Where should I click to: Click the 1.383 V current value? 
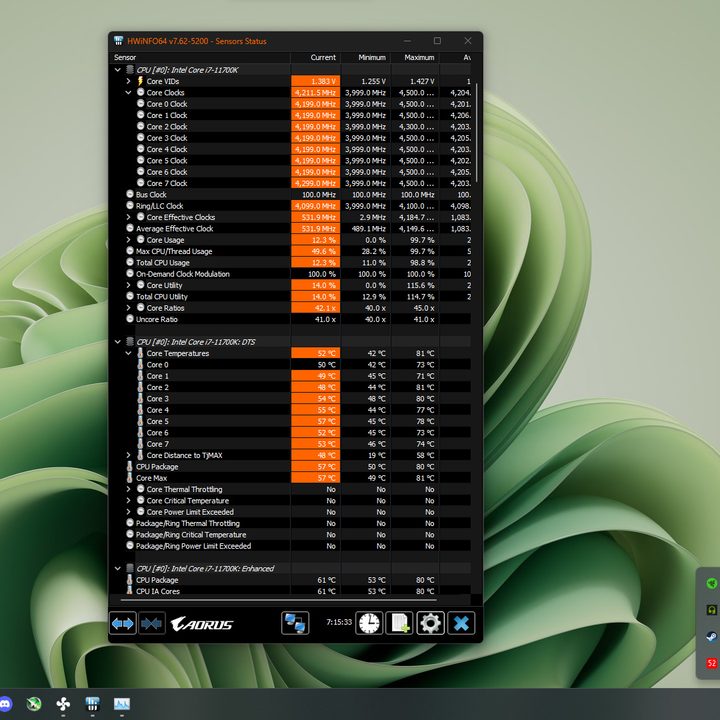[x=315, y=81]
